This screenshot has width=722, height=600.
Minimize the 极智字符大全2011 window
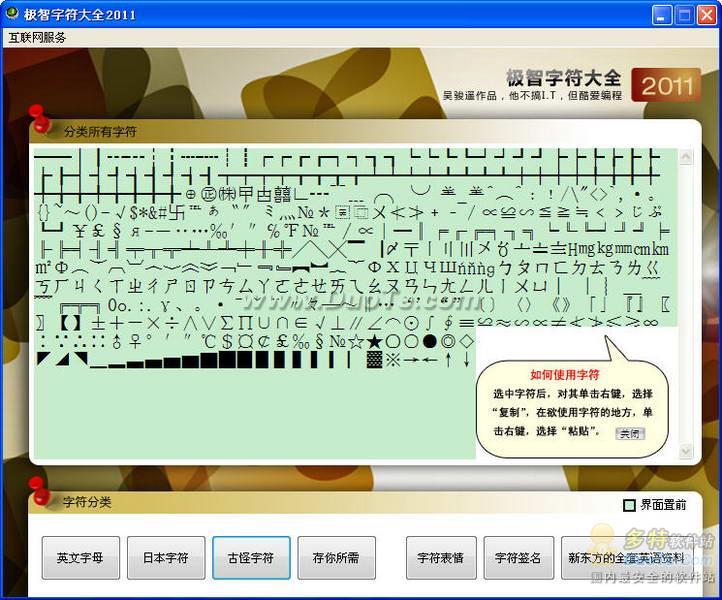[x=662, y=15]
